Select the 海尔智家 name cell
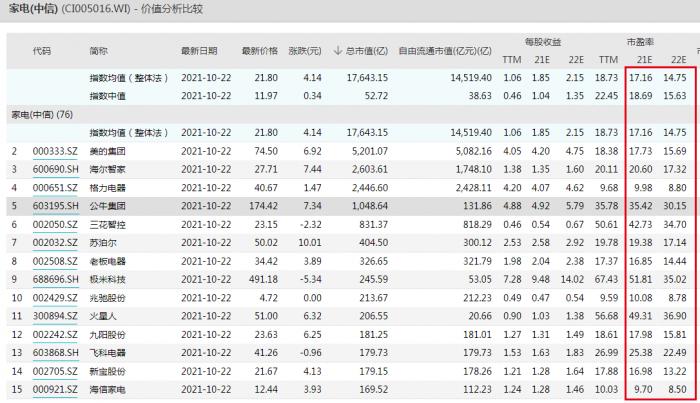This screenshot has width=700, height=403. point(108,170)
